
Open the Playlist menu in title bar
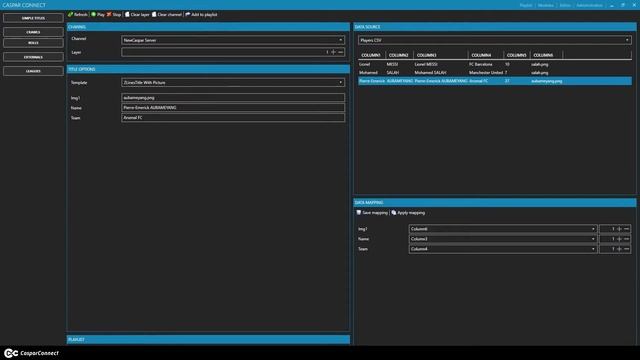[x=526, y=5]
